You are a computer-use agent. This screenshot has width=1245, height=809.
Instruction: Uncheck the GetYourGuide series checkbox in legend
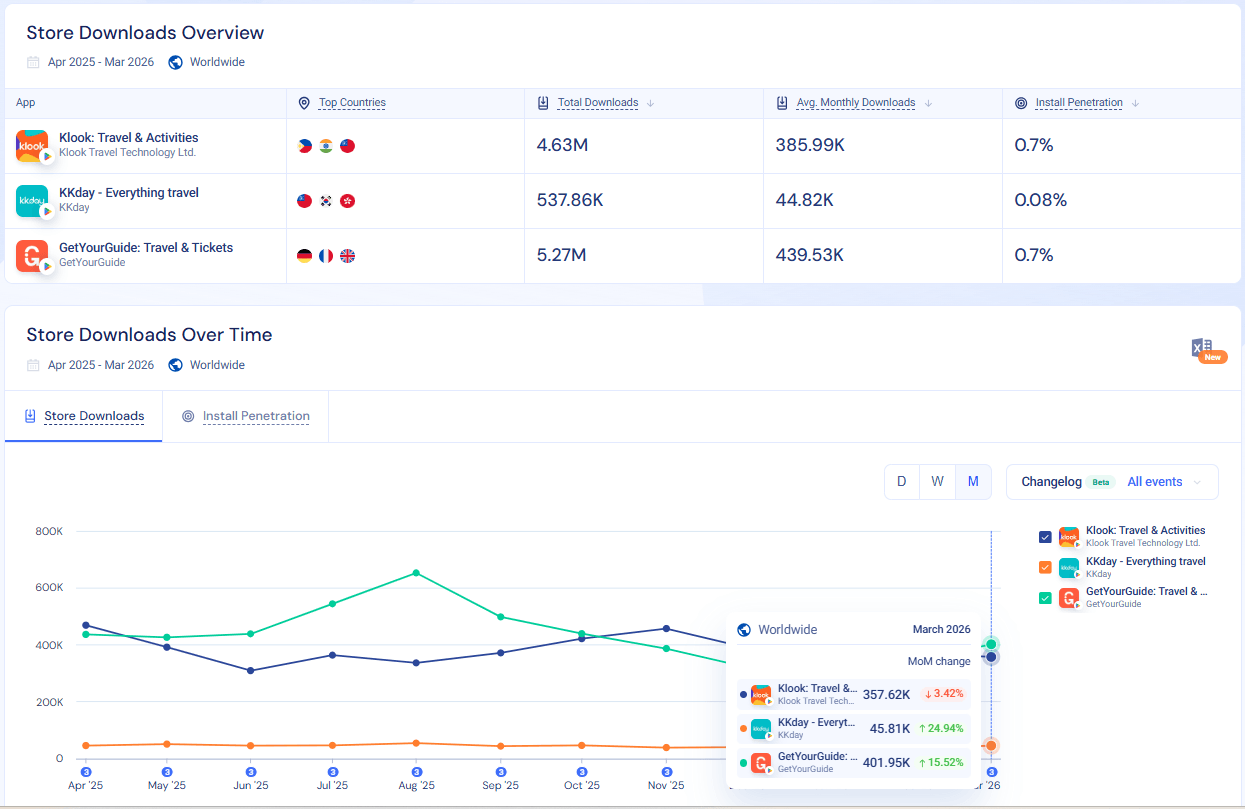point(1045,598)
